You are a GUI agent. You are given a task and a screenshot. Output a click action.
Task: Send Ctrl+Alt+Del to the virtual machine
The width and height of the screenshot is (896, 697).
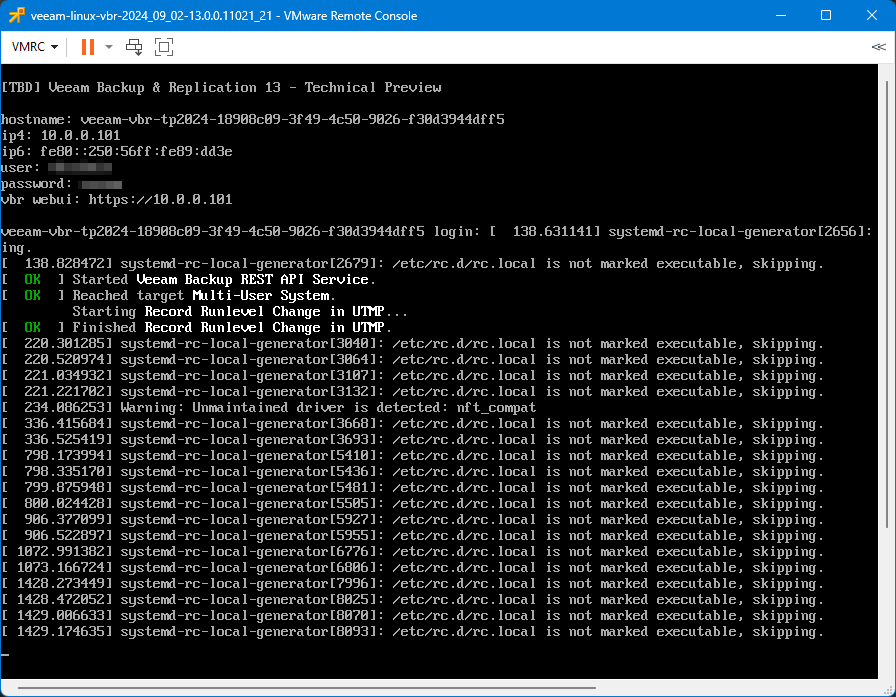click(x=134, y=47)
